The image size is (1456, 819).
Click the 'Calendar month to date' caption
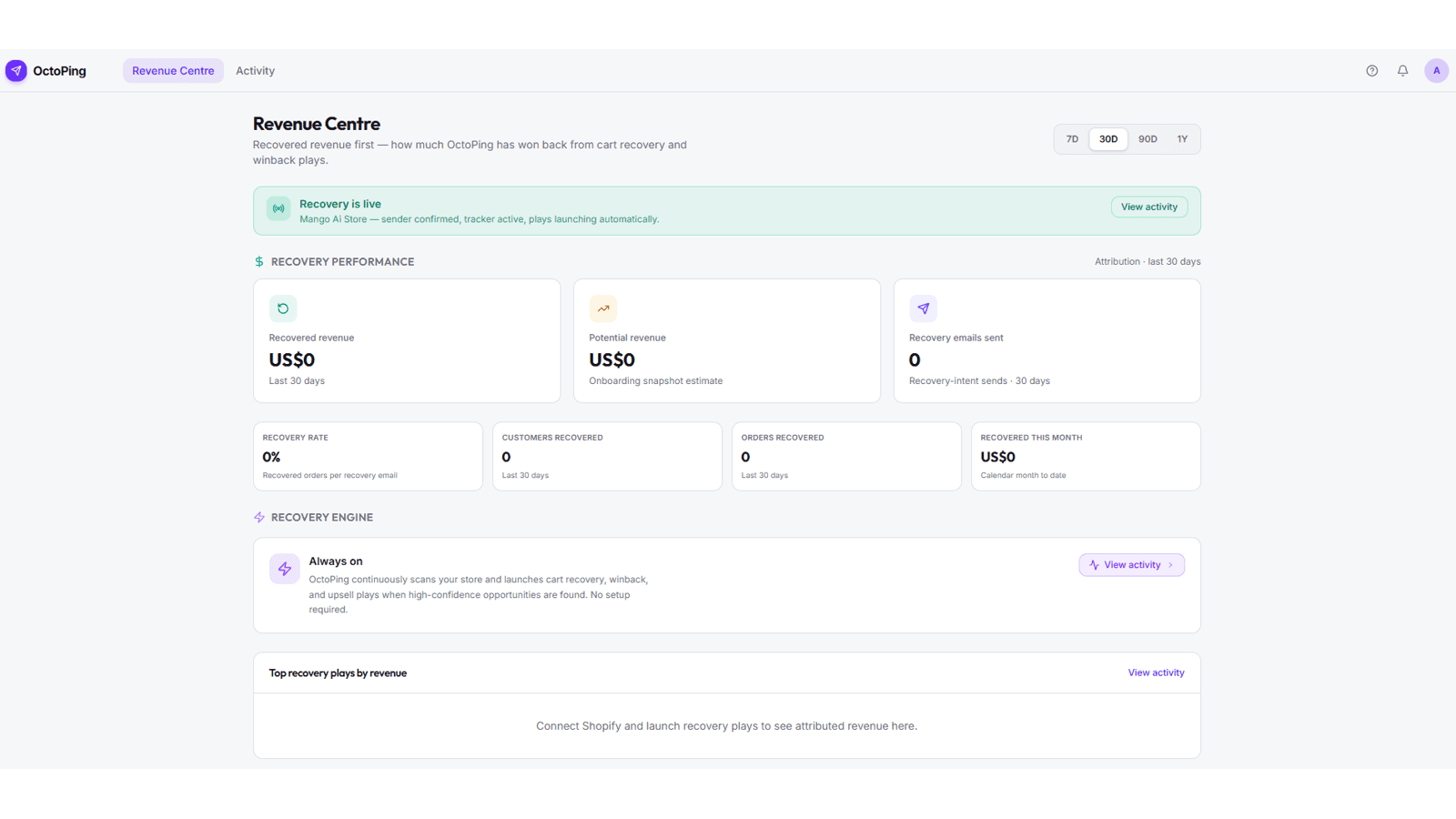pos(1023,476)
